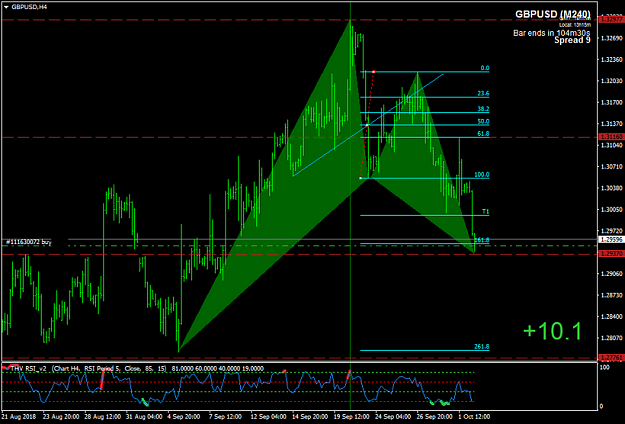Click the 1.32690 price scale value
The width and height of the screenshot is (625, 424).
pos(612,38)
